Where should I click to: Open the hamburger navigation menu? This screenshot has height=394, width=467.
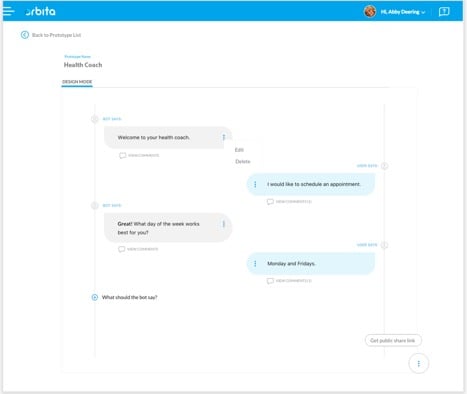(x=8, y=11)
